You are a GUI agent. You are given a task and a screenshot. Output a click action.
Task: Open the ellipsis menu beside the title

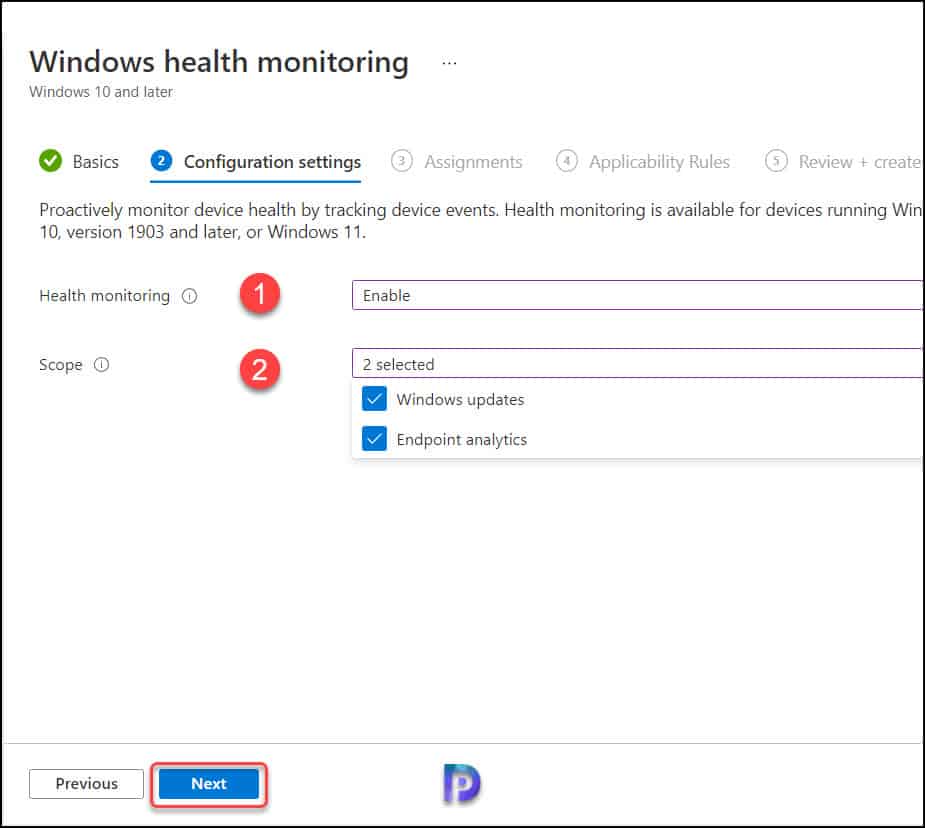(x=449, y=63)
